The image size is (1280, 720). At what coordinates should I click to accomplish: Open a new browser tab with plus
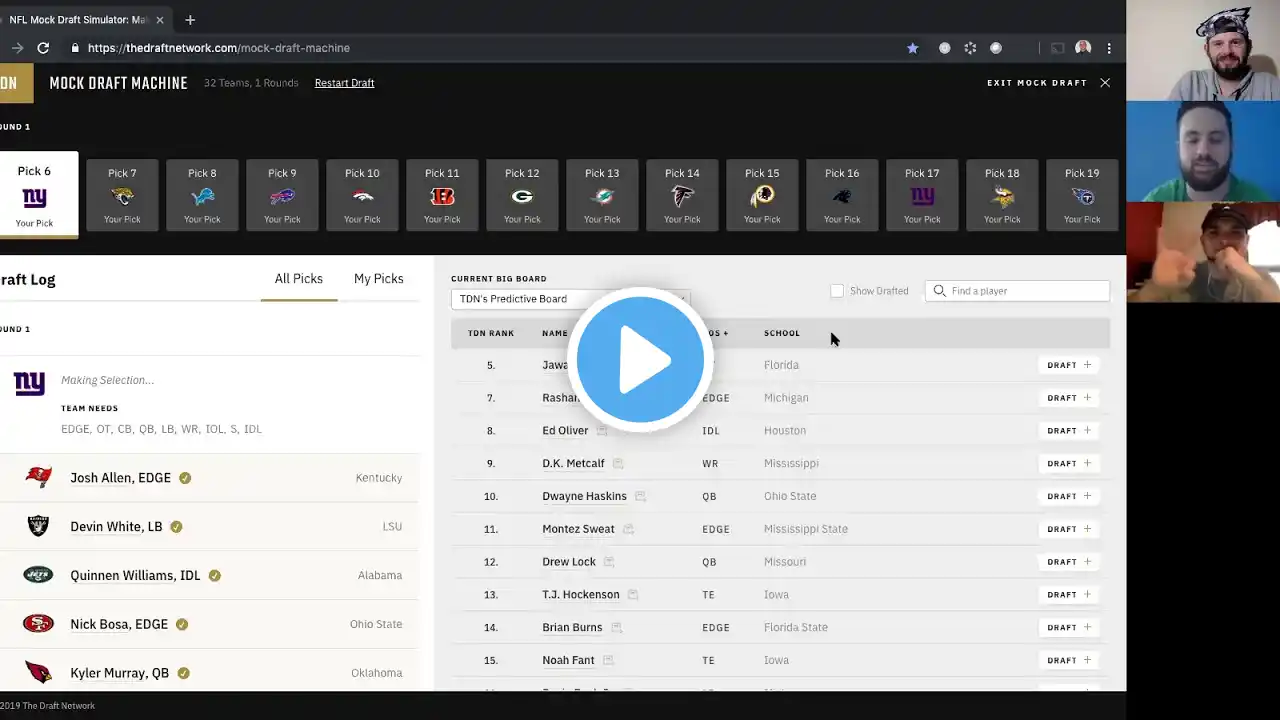[190, 20]
